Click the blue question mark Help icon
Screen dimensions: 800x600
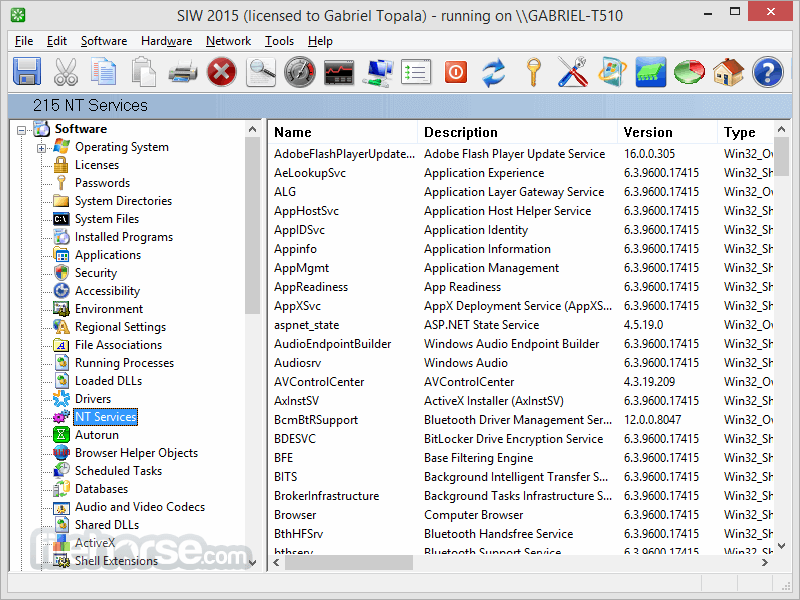pyautogui.click(x=768, y=71)
